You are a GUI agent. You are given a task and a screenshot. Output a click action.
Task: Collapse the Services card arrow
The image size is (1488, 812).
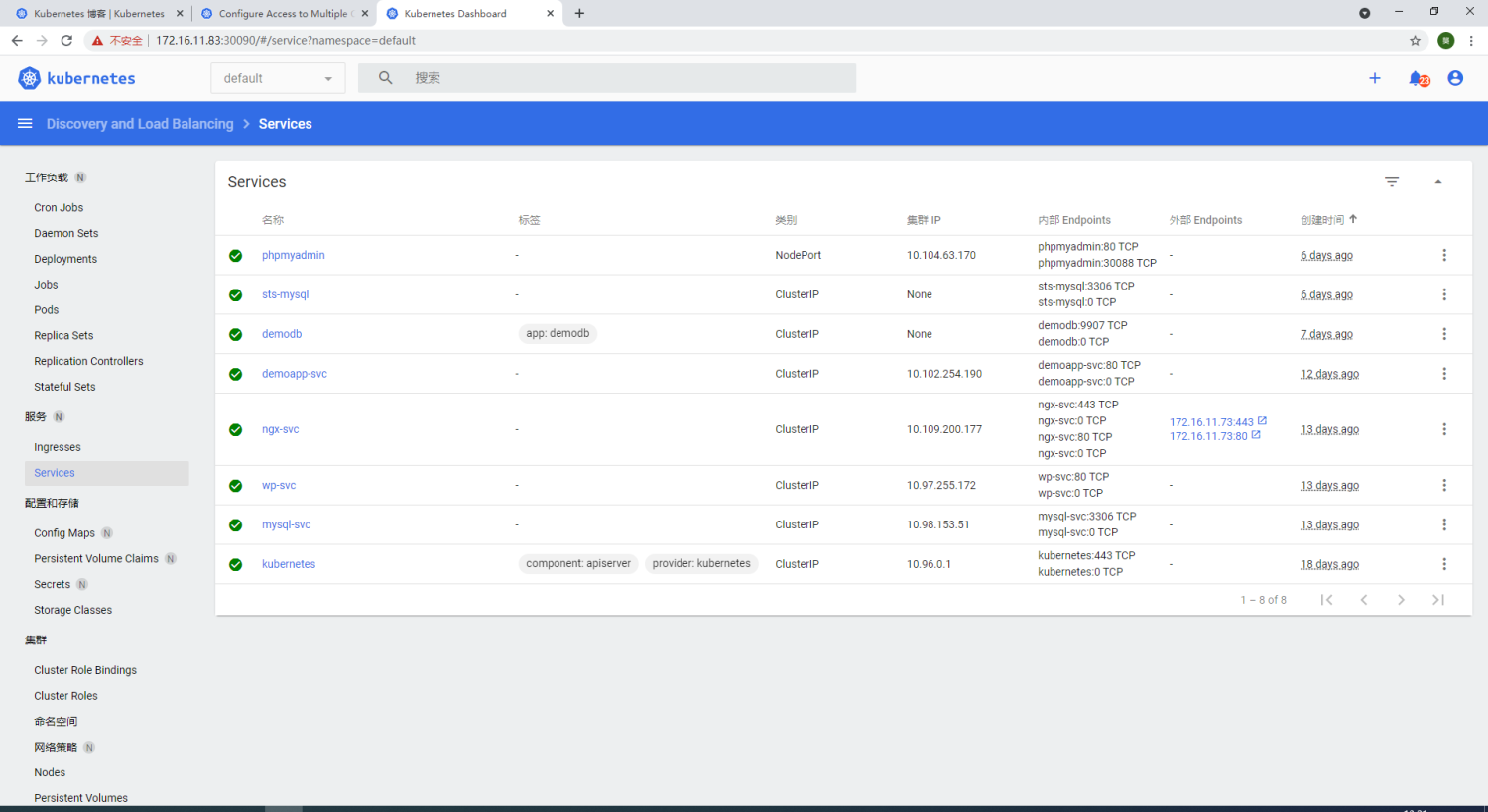click(x=1438, y=181)
